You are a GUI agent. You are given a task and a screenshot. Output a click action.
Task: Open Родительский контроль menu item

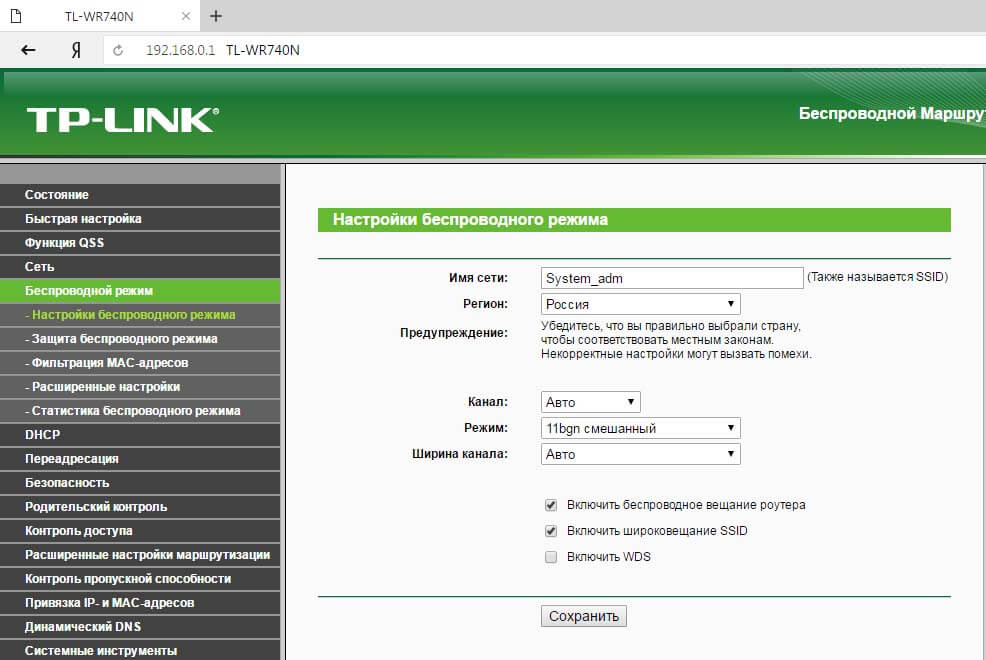click(x=140, y=507)
